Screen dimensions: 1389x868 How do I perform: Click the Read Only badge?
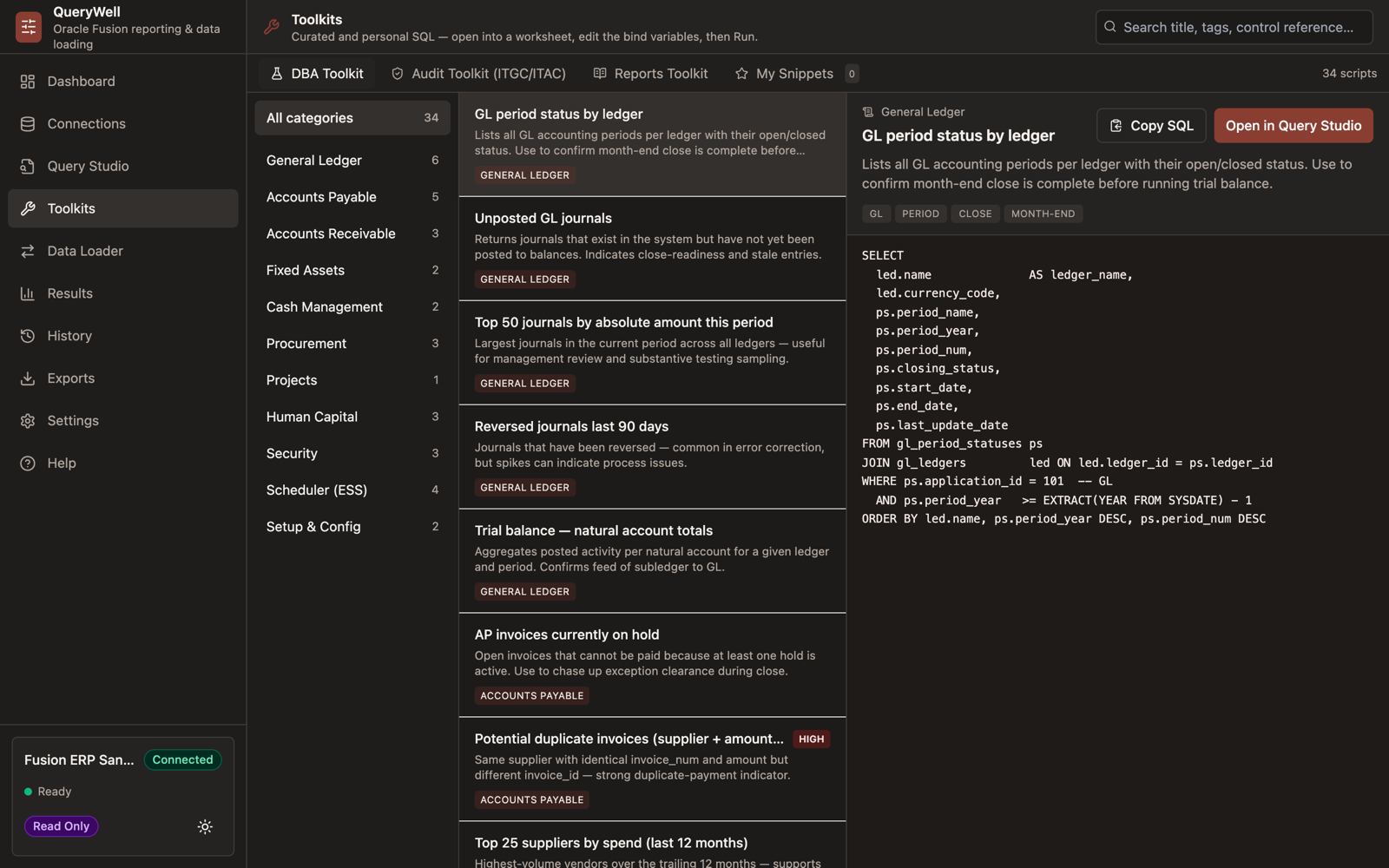62,826
